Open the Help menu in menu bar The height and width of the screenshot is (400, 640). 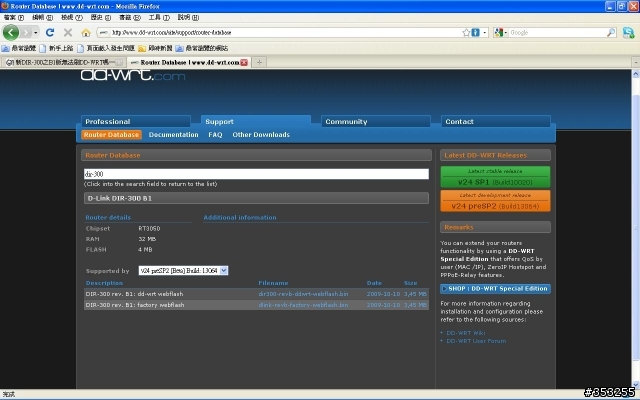[188, 18]
